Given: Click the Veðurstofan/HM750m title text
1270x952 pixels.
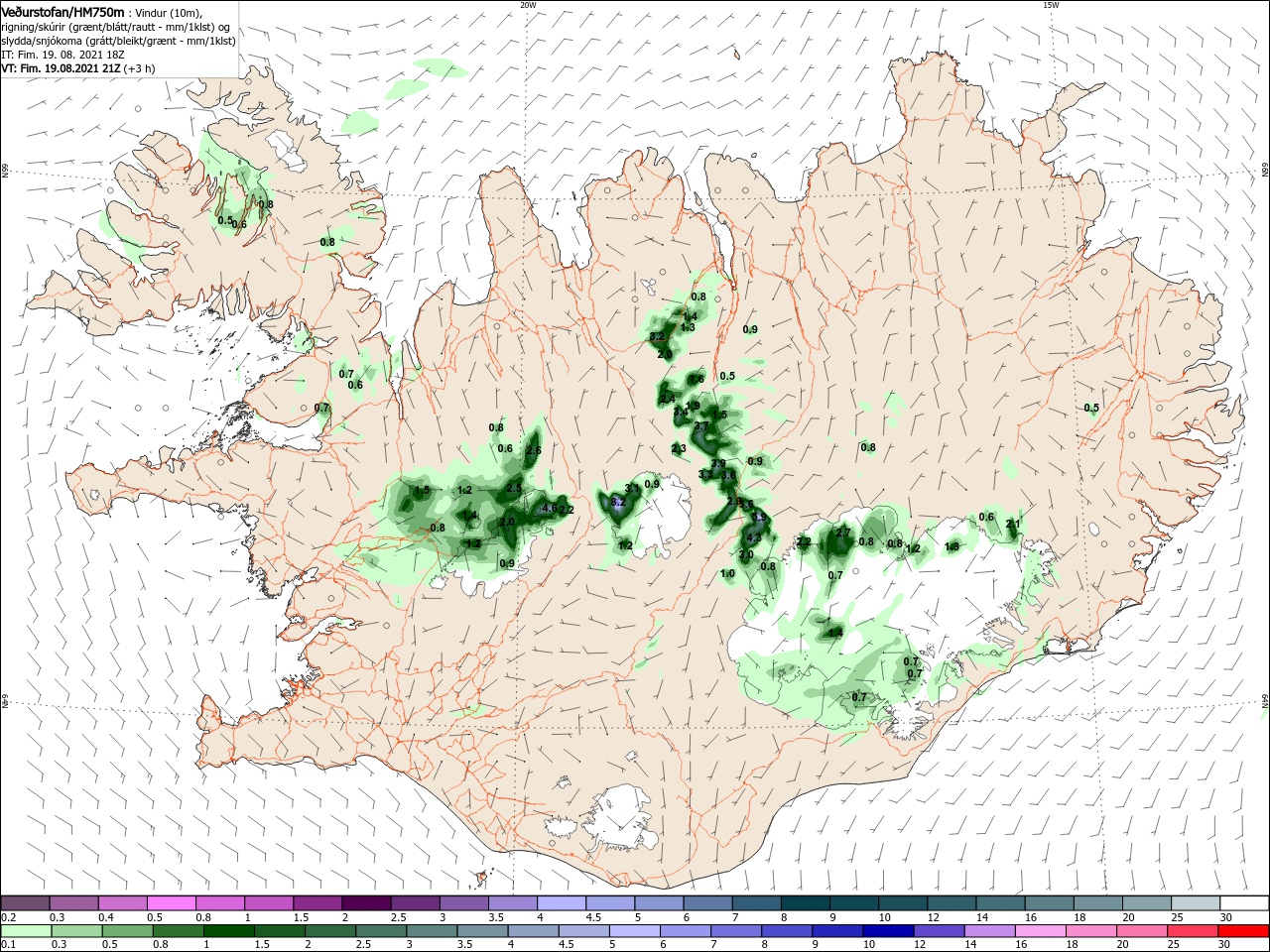Looking at the screenshot, I should (x=63, y=11).
